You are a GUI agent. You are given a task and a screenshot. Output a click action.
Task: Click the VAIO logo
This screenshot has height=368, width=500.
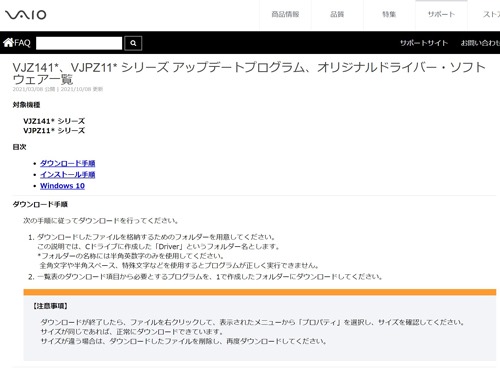pos(26,15)
